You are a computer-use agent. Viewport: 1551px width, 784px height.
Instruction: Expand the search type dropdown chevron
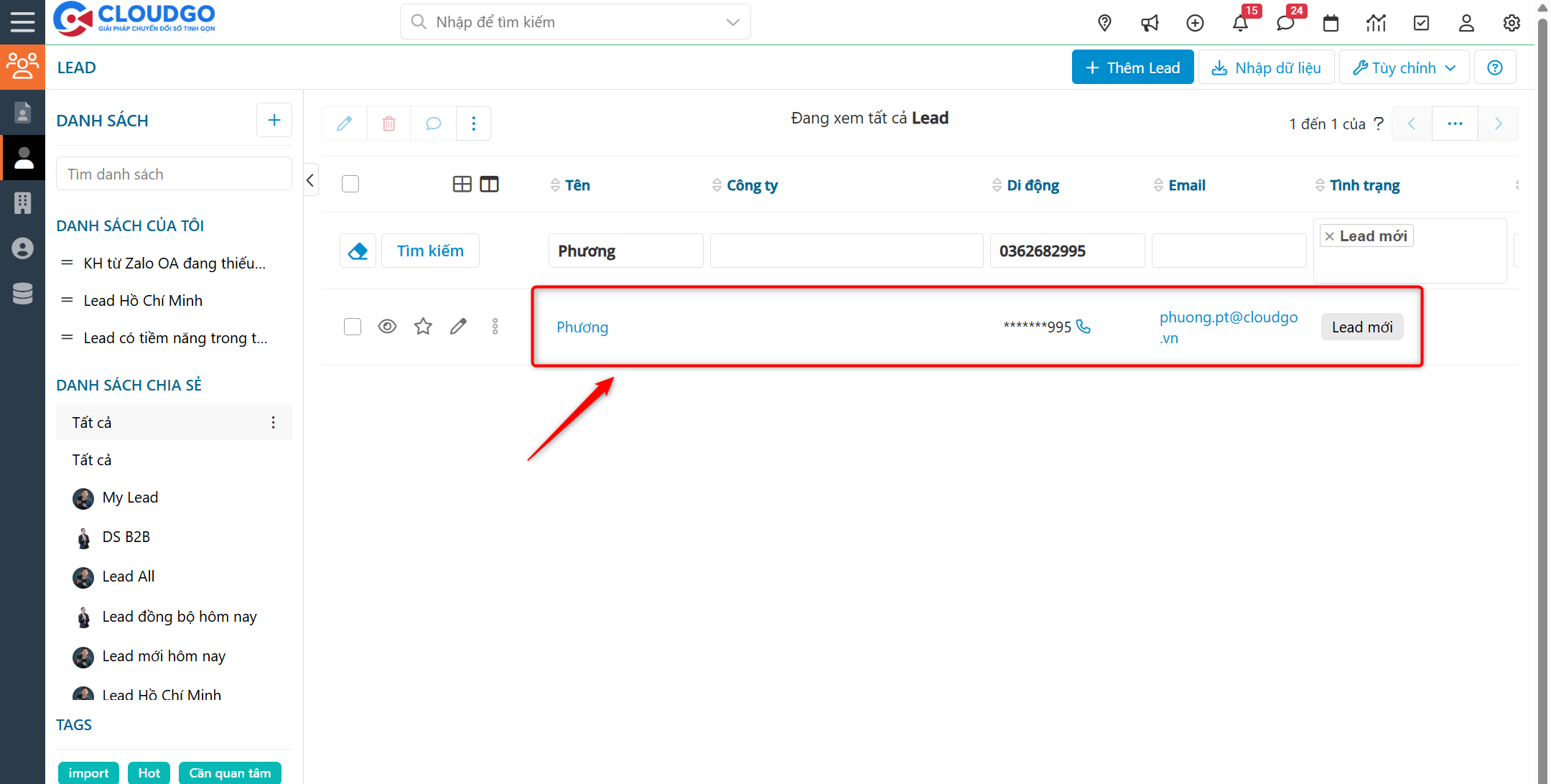point(732,22)
